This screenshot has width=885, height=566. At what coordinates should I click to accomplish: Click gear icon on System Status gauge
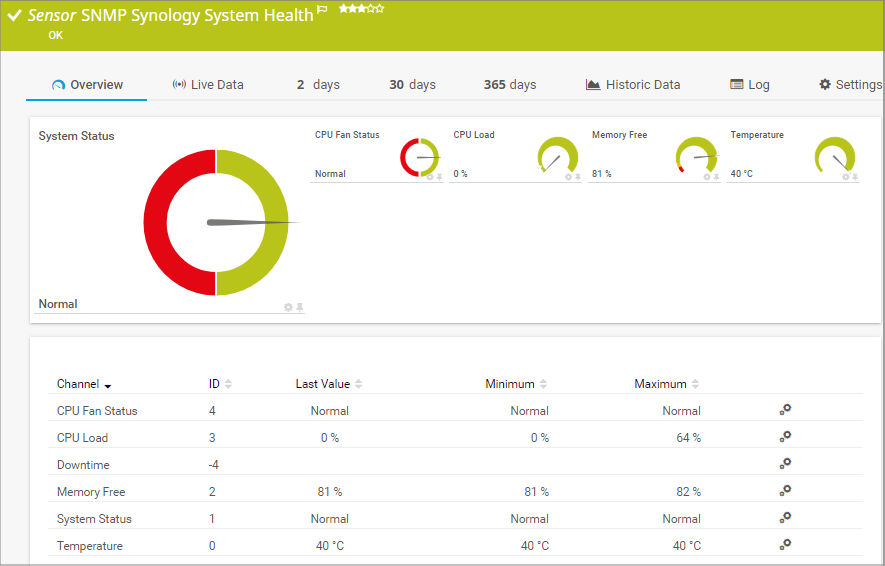click(288, 307)
